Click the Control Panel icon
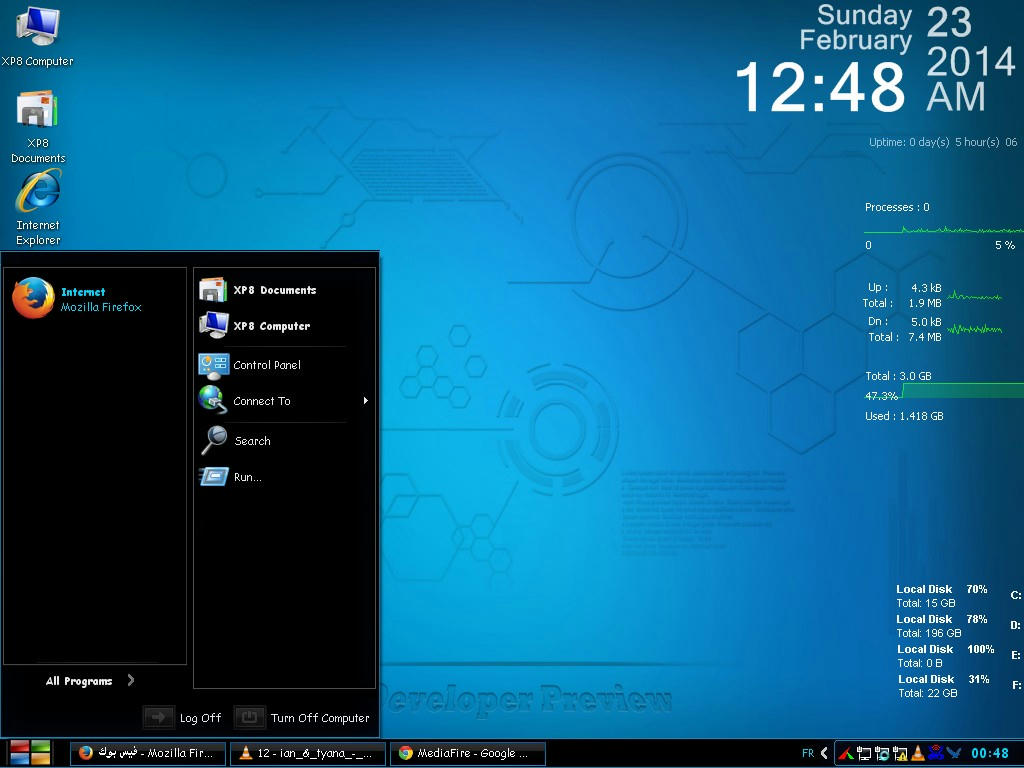 click(213, 365)
